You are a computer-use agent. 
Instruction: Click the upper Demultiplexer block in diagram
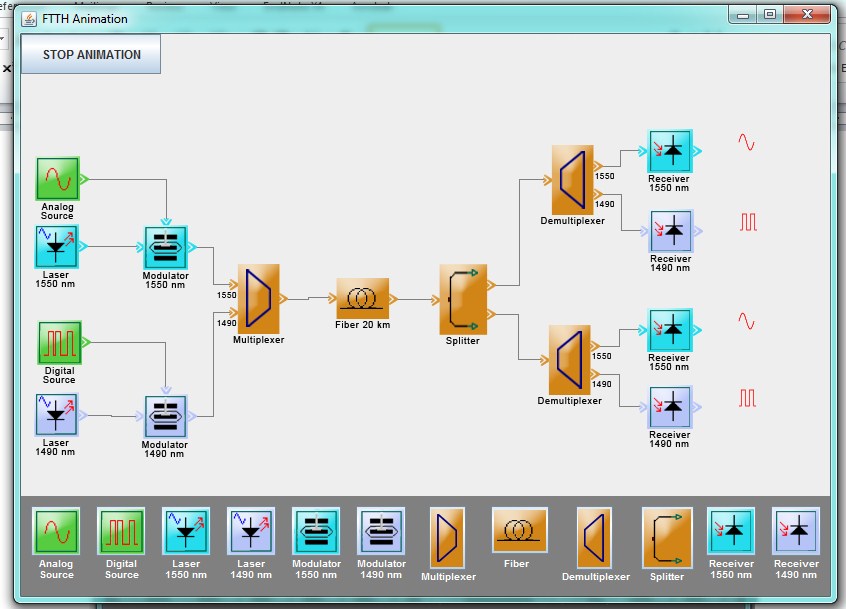pyautogui.click(x=572, y=180)
